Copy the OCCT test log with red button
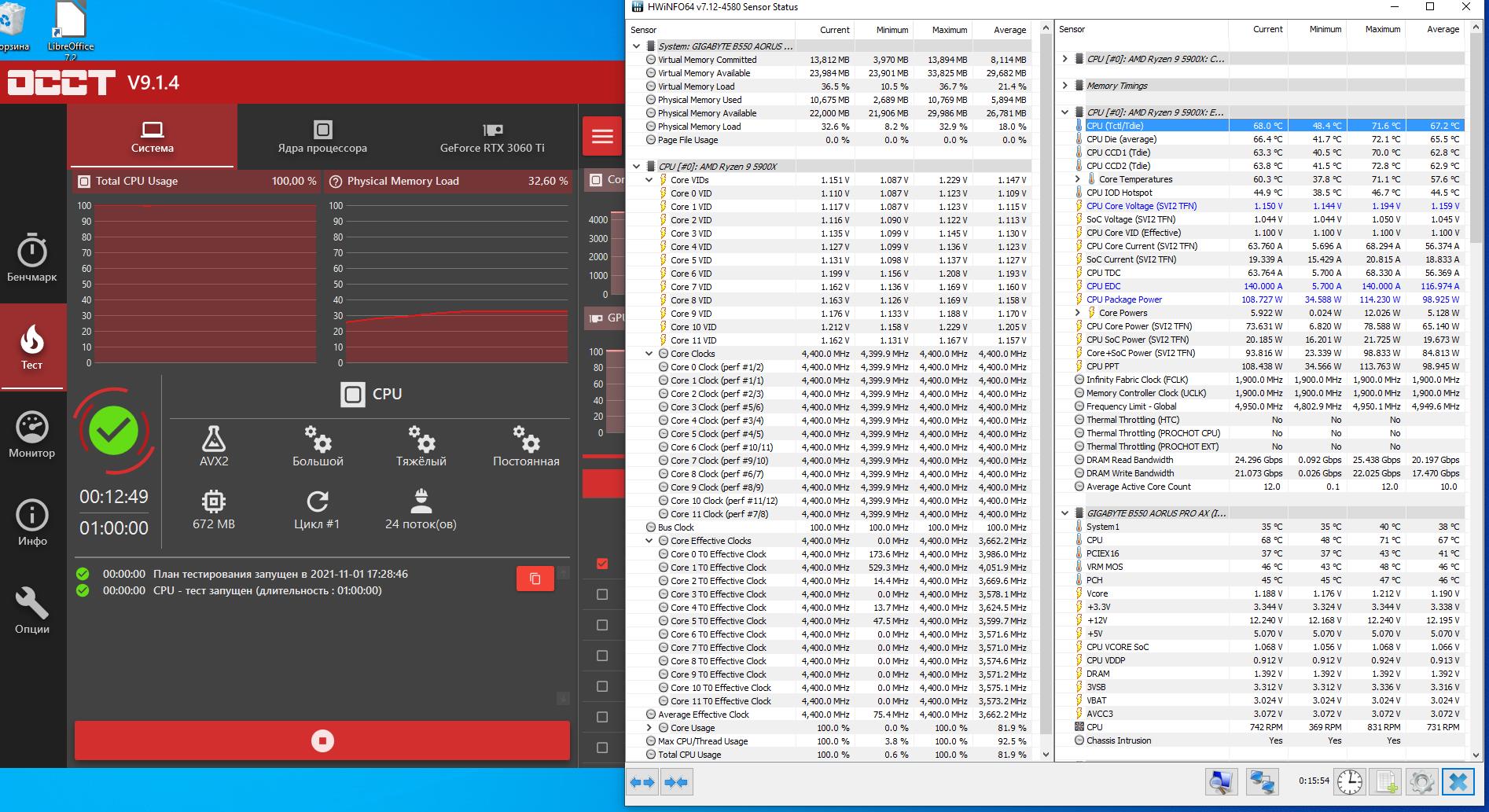 coord(535,579)
